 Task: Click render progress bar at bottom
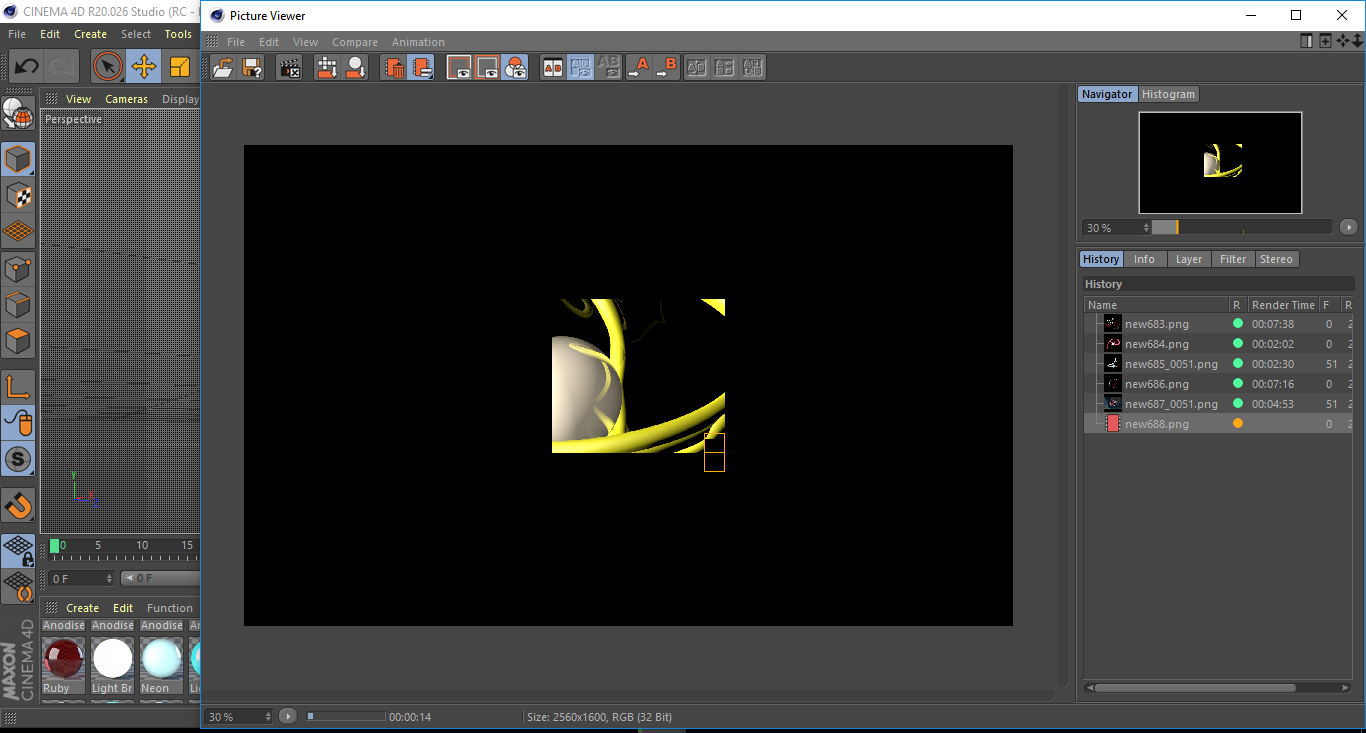(x=345, y=716)
